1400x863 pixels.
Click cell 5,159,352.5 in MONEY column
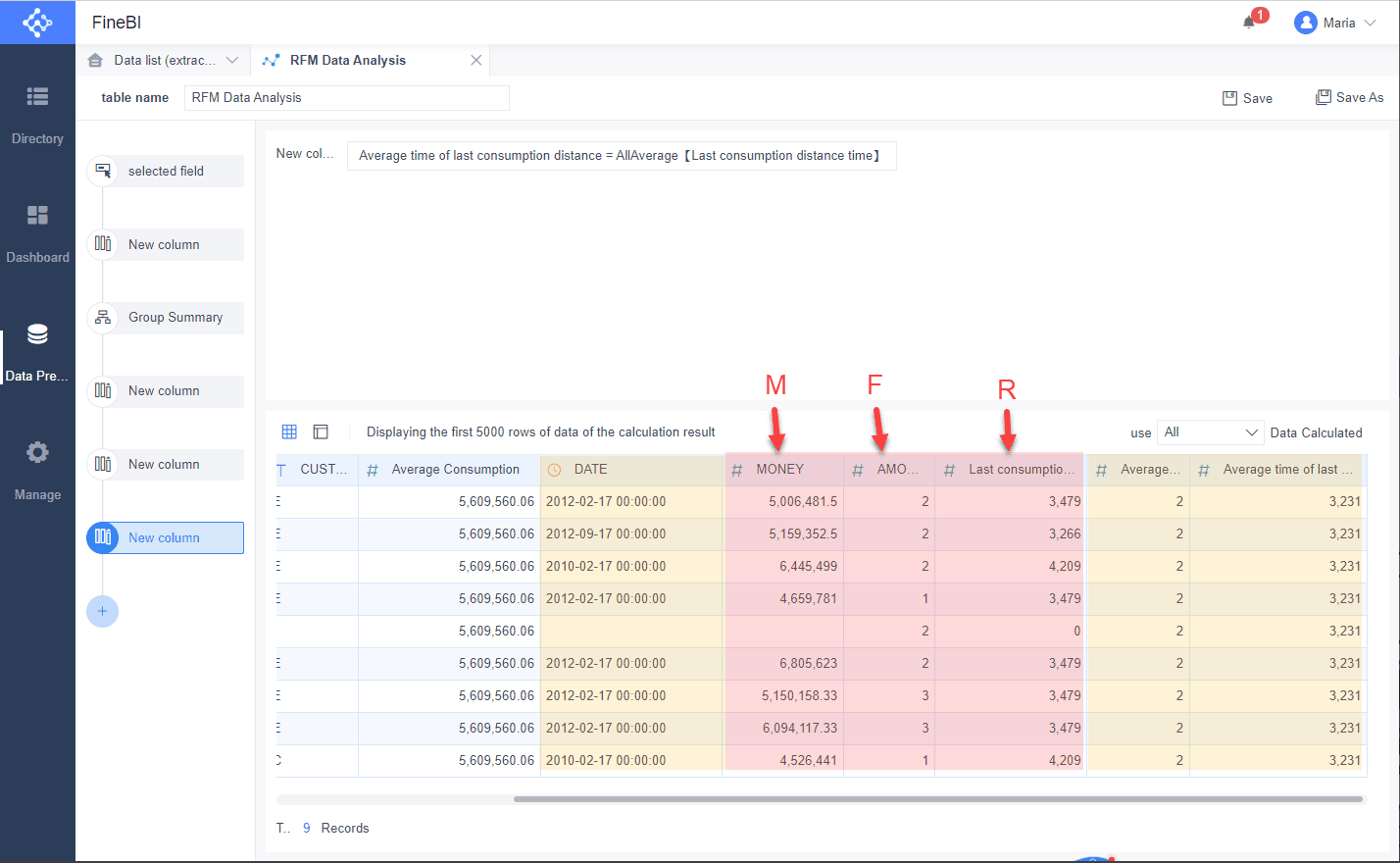pos(783,533)
